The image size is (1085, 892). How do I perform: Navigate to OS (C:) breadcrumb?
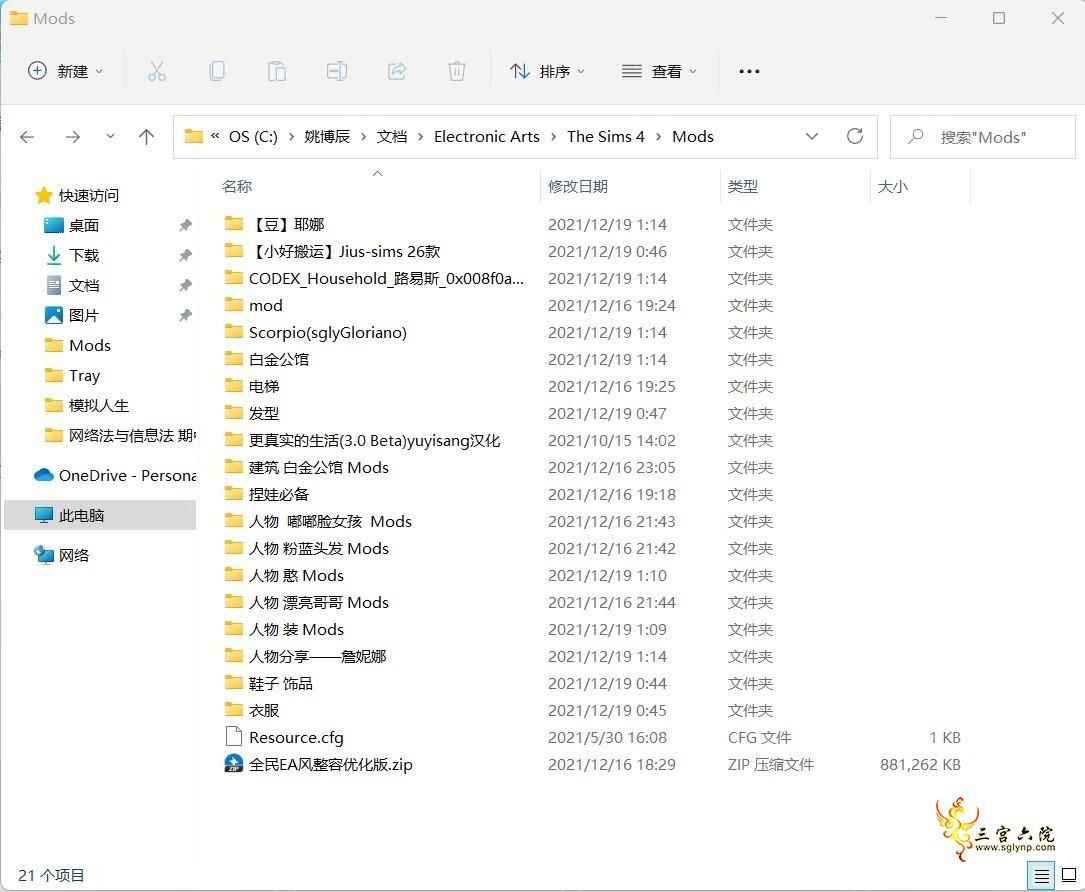[x=253, y=137]
